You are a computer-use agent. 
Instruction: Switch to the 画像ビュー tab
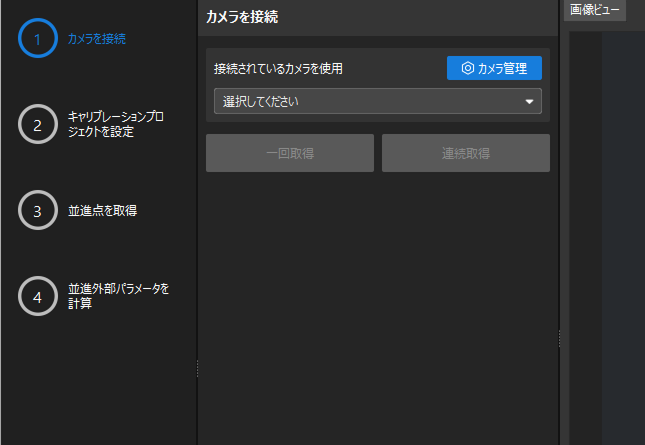tap(594, 10)
